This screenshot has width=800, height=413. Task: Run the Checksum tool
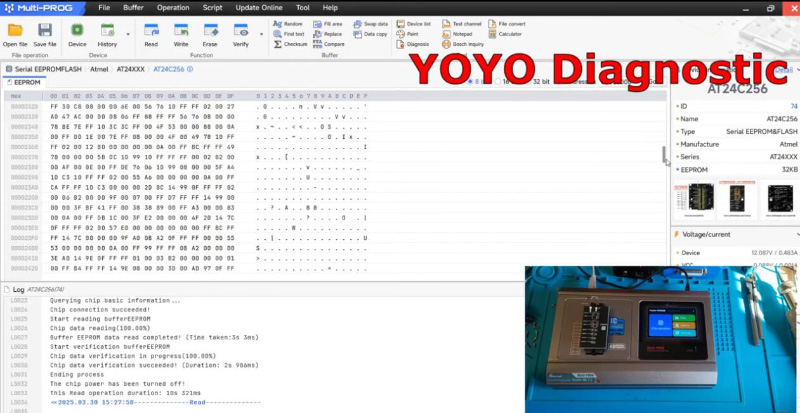[290, 44]
